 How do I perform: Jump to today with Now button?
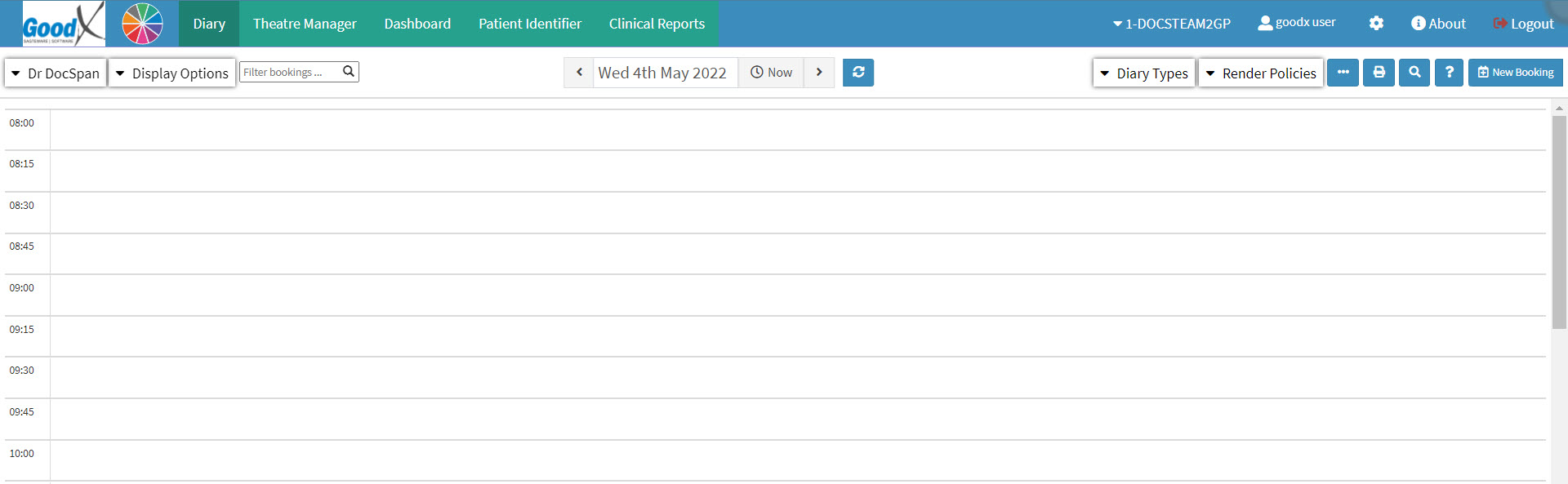[772, 73]
